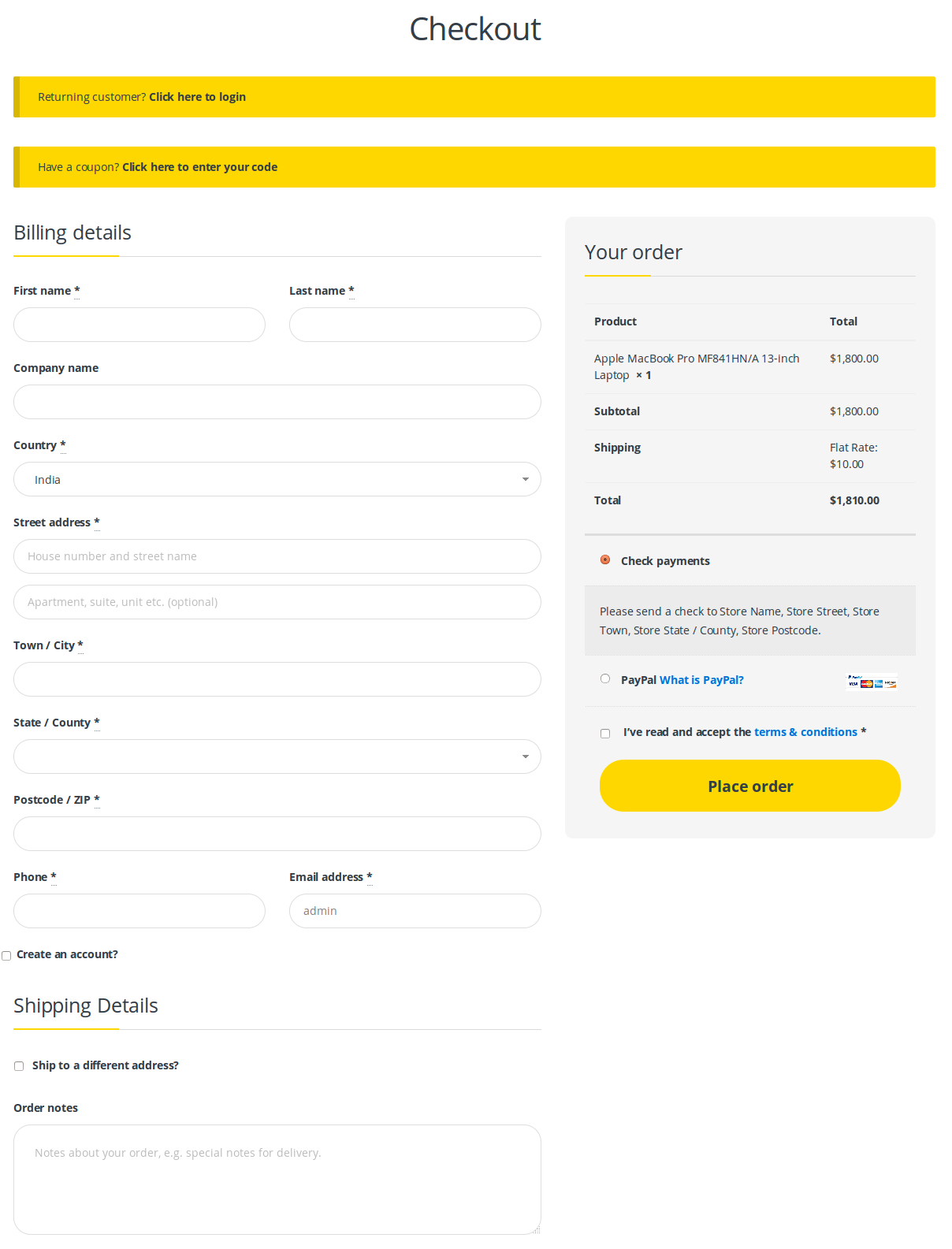Enable Create an account checkbox
The height and width of the screenshot is (1249, 952).
pos(6,956)
